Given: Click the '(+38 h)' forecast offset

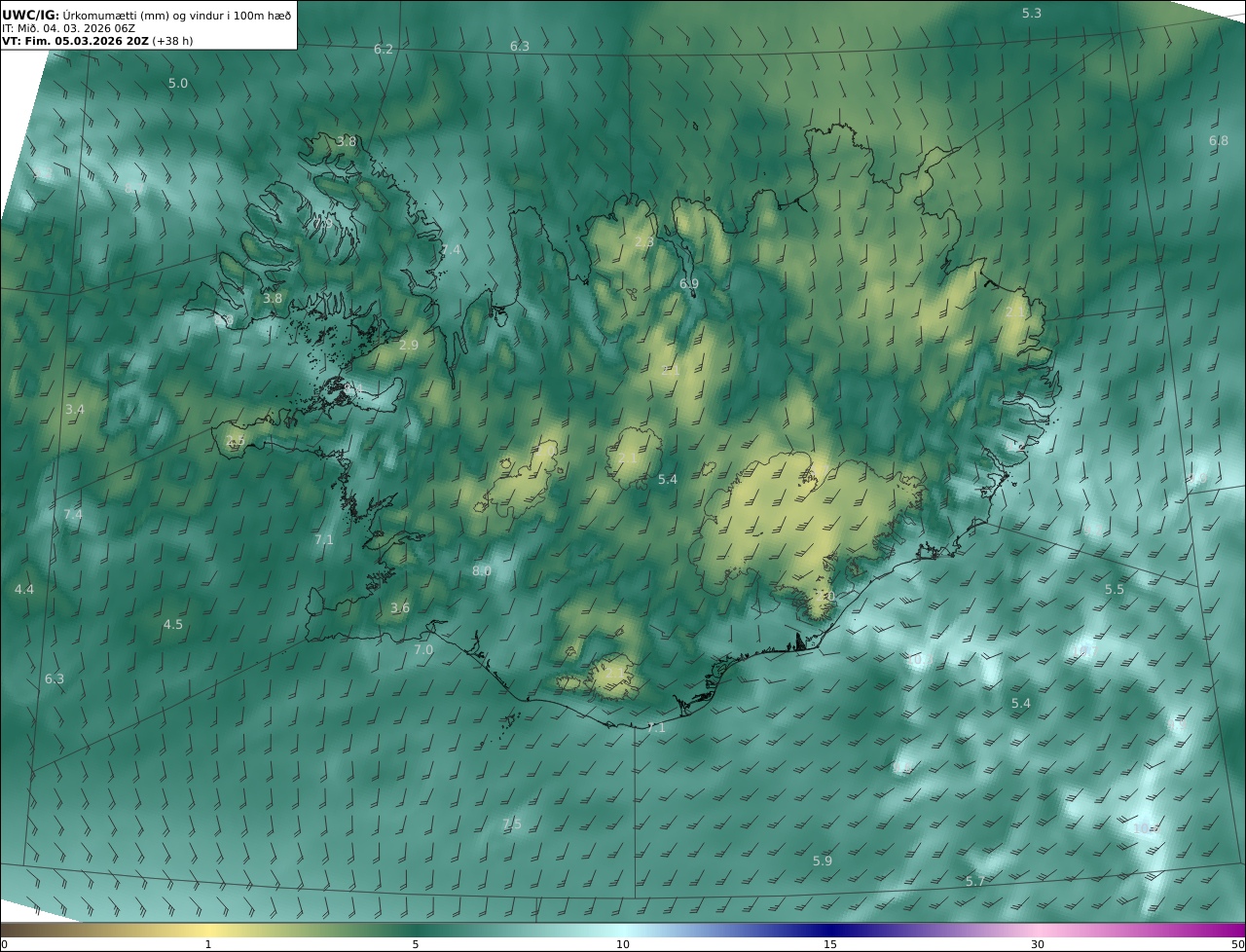Looking at the screenshot, I should tap(172, 42).
